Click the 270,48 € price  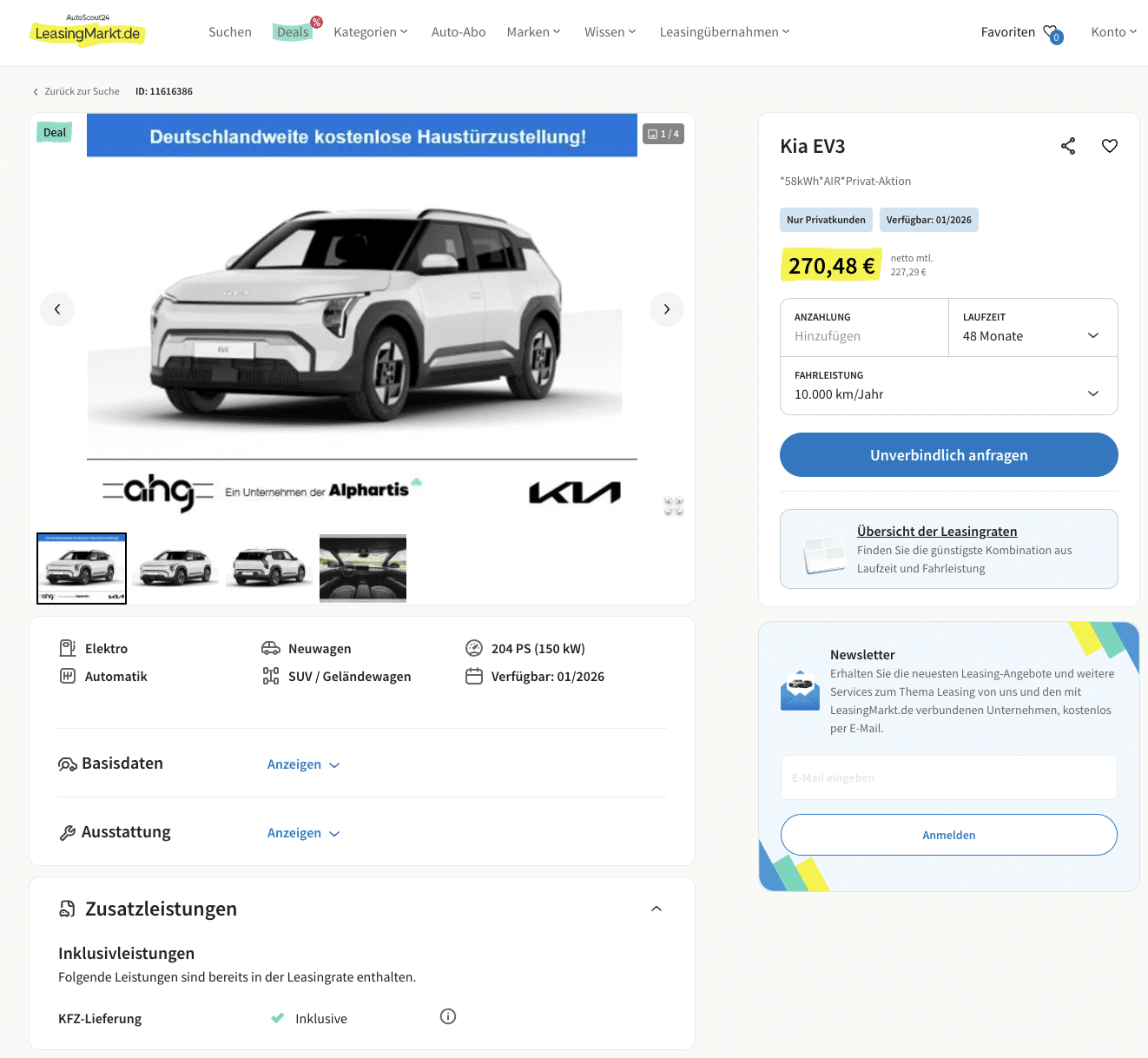point(831,266)
